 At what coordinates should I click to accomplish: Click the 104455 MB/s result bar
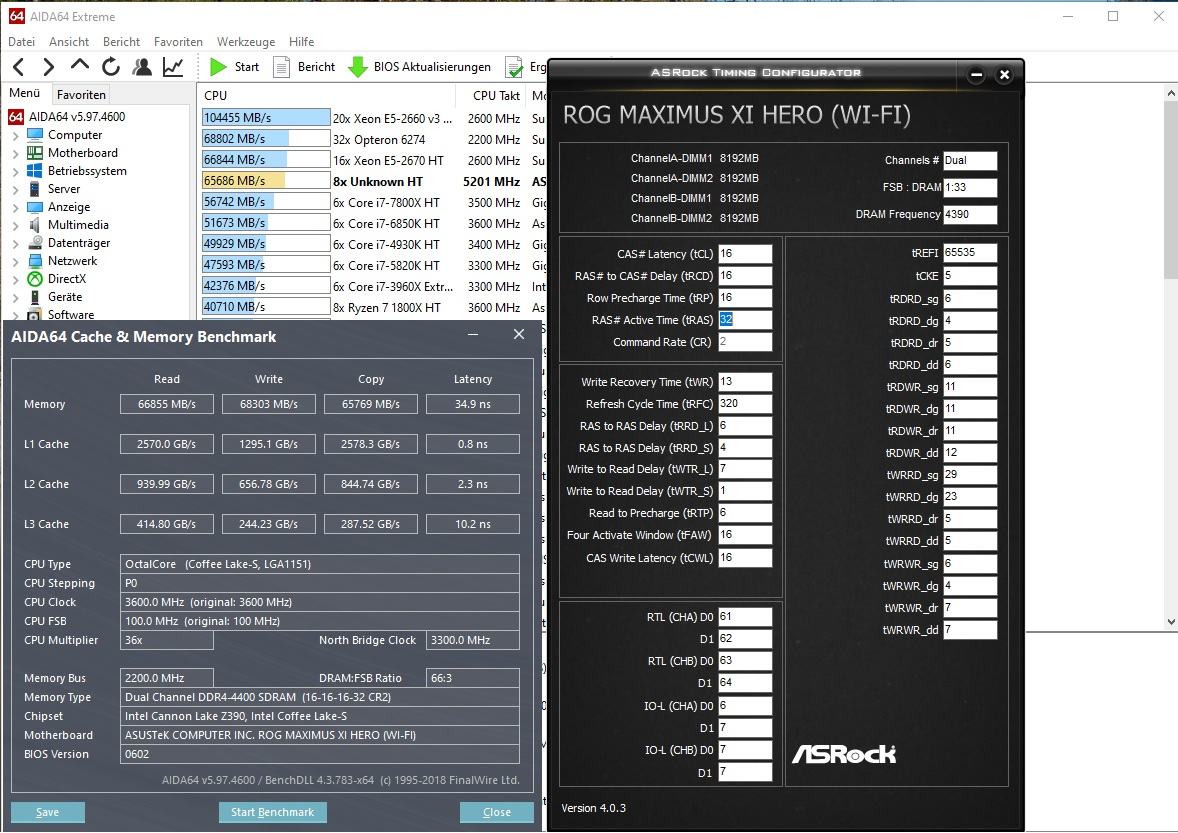(x=266, y=118)
